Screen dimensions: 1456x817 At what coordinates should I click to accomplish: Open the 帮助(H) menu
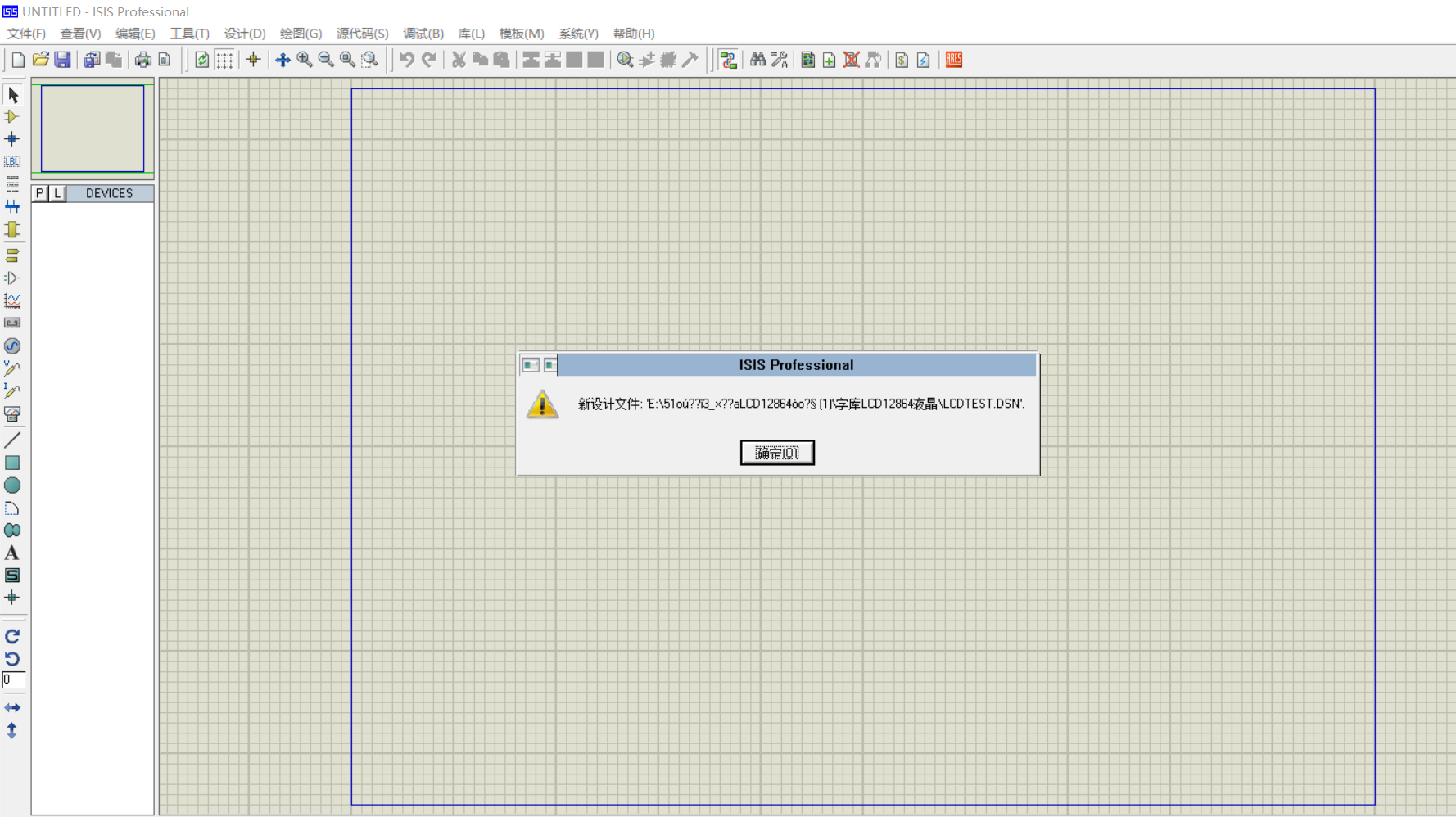[x=633, y=34]
